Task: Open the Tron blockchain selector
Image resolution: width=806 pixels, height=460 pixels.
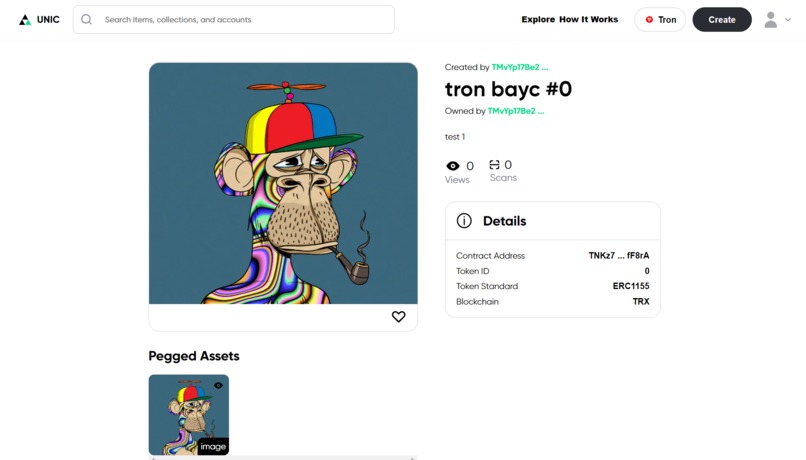Action: pyautogui.click(x=660, y=20)
